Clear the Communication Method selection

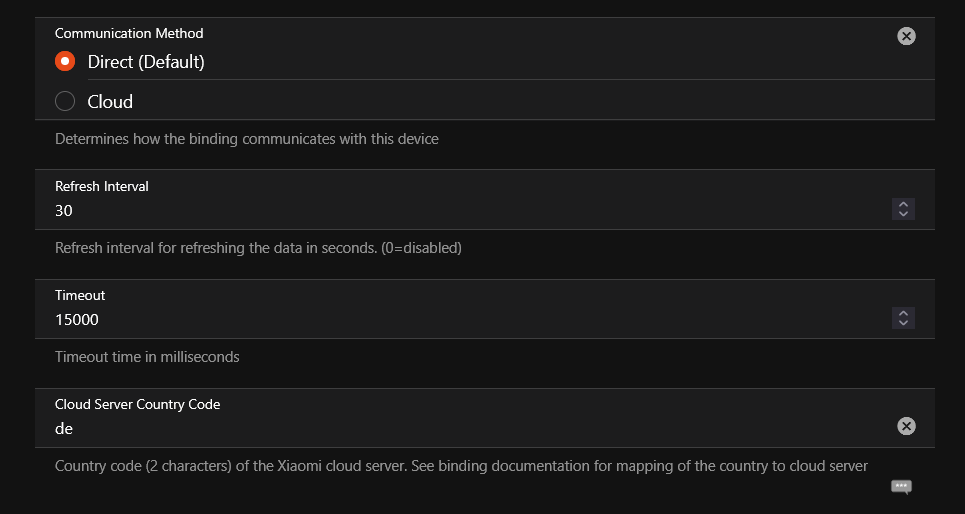tap(906, 36)
